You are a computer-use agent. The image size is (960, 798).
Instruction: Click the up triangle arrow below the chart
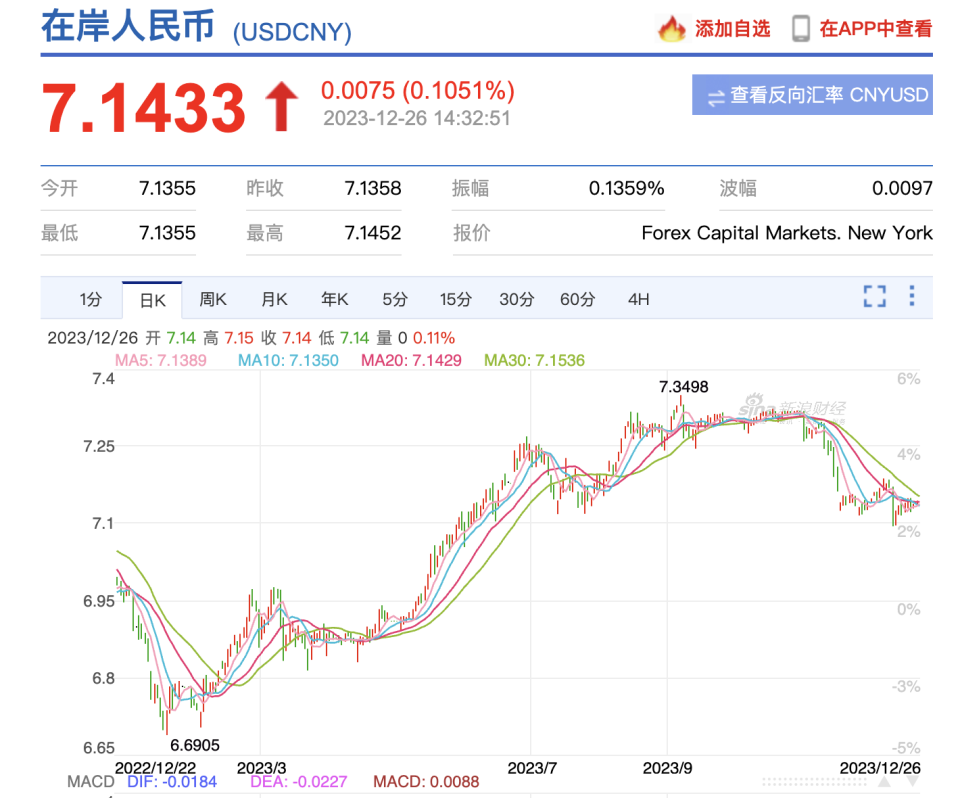[884, 781]
